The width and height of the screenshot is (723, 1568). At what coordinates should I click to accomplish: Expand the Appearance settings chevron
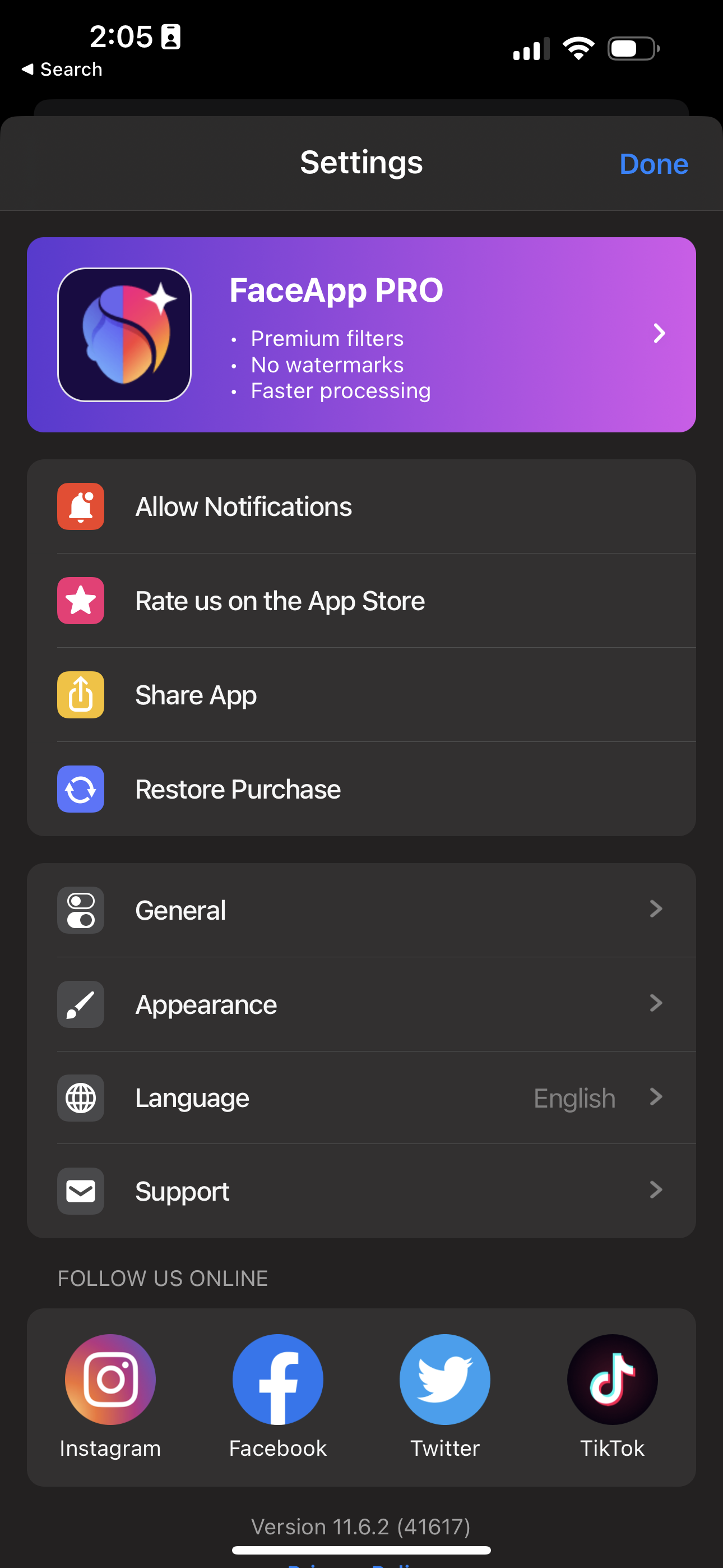(x=655, y=1003)
